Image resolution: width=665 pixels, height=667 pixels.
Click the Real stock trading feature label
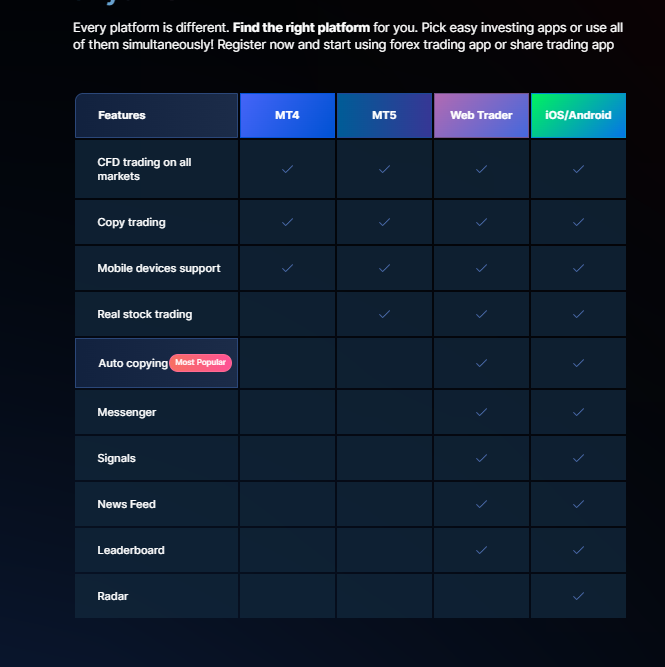[144, 314]
